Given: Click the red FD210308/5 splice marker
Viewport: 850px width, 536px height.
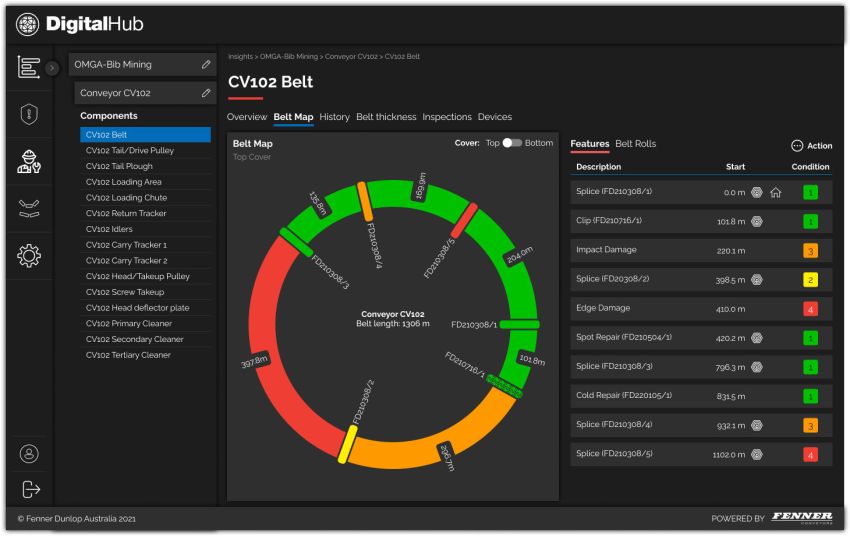Looking at the screenshot, I should tap(464, 221).
